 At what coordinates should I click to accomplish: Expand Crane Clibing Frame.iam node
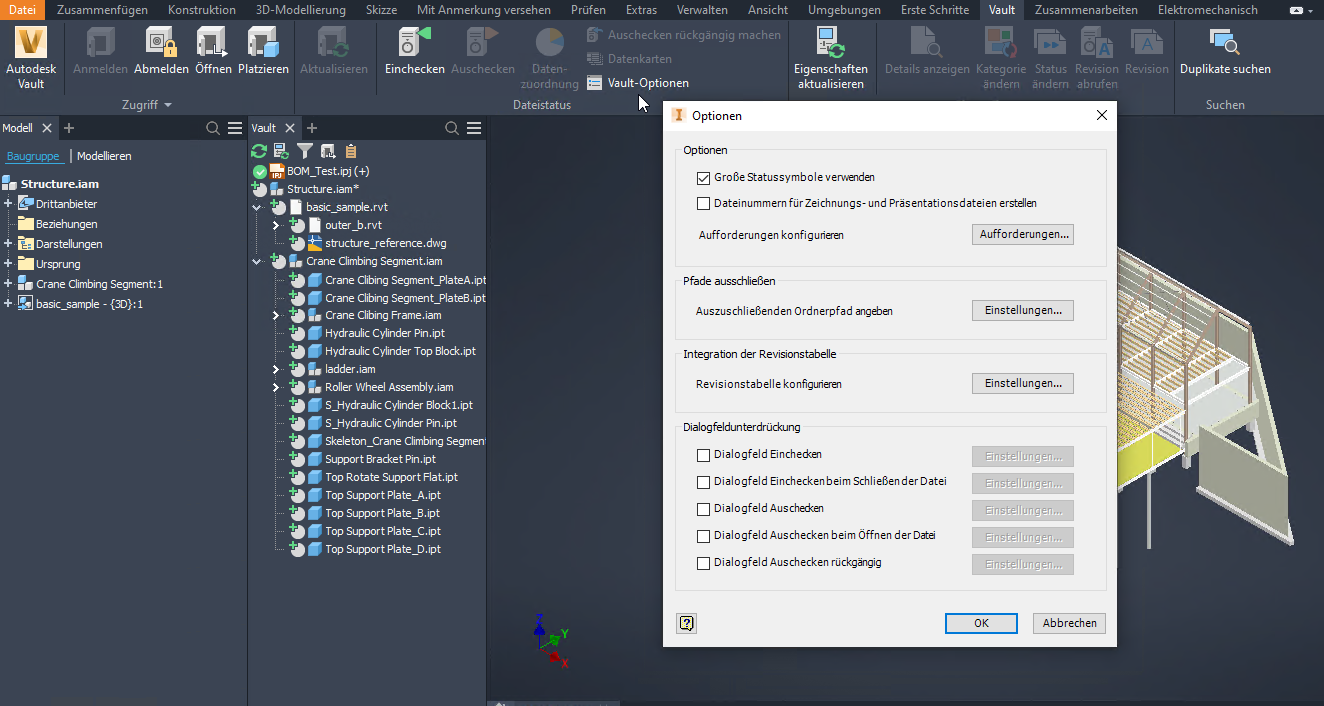point(276,315)
